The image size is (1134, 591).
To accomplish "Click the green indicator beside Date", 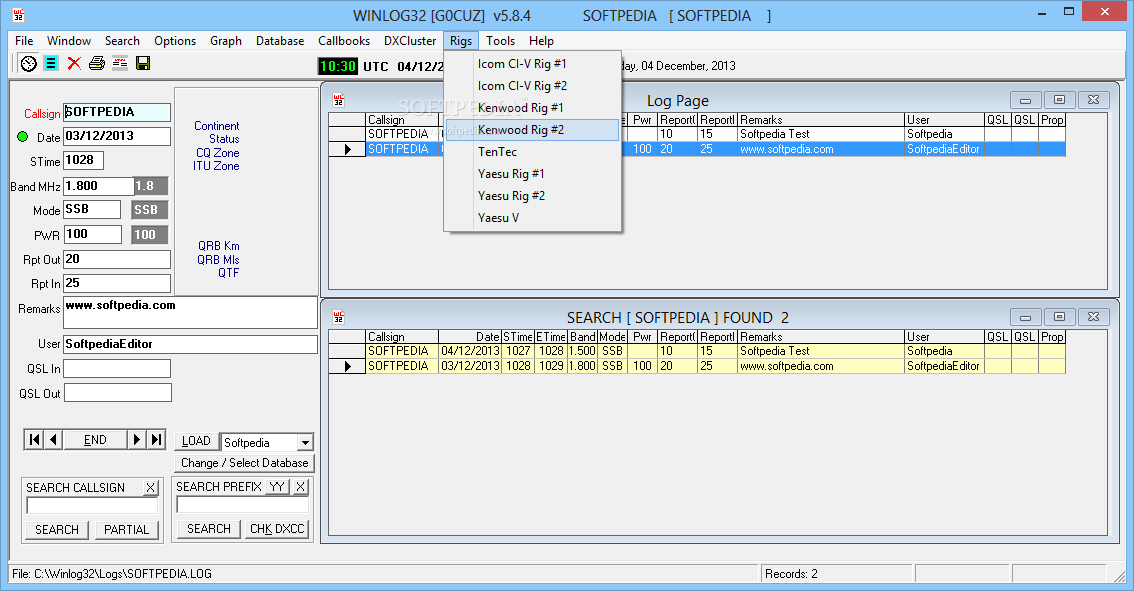I will (22, 137).
